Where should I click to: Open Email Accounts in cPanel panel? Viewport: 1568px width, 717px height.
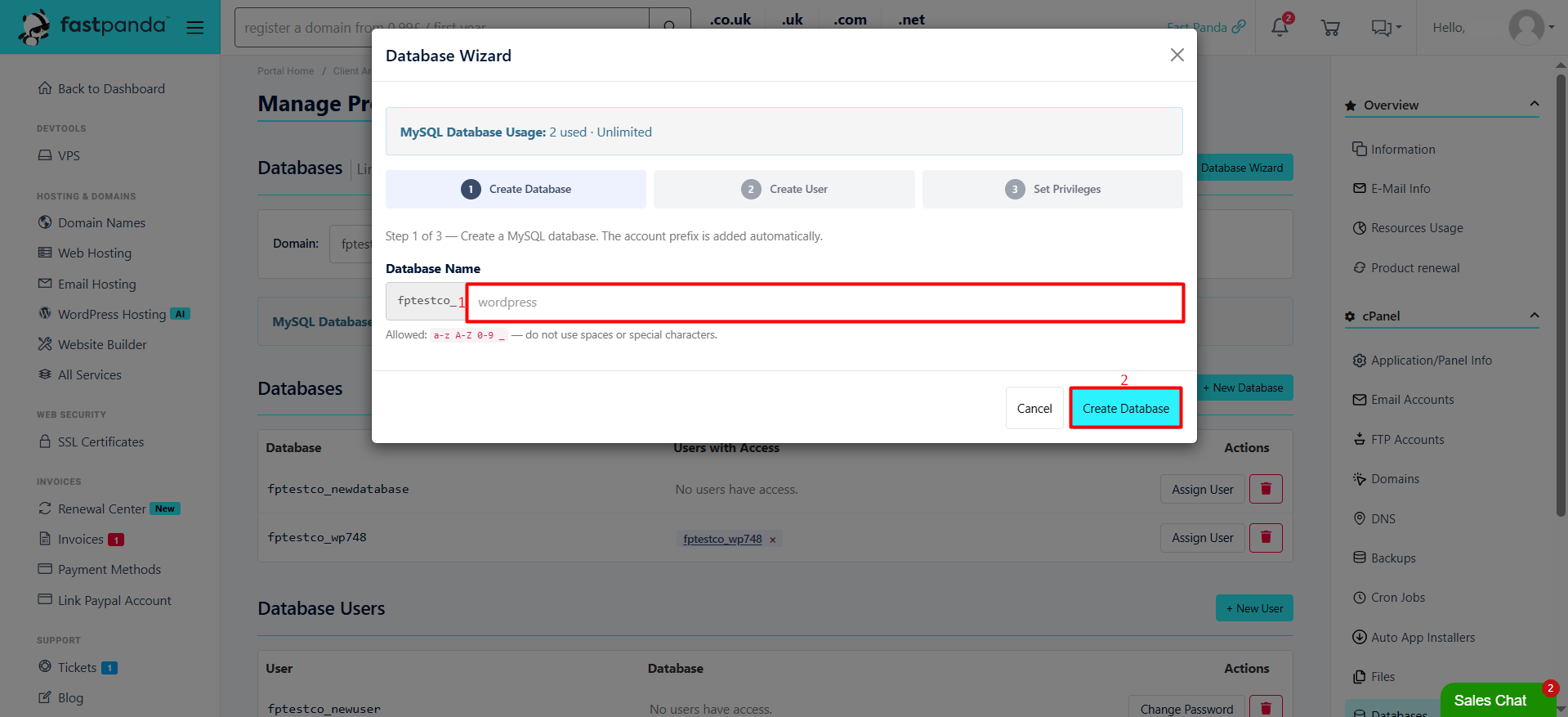coord(1403,400)
